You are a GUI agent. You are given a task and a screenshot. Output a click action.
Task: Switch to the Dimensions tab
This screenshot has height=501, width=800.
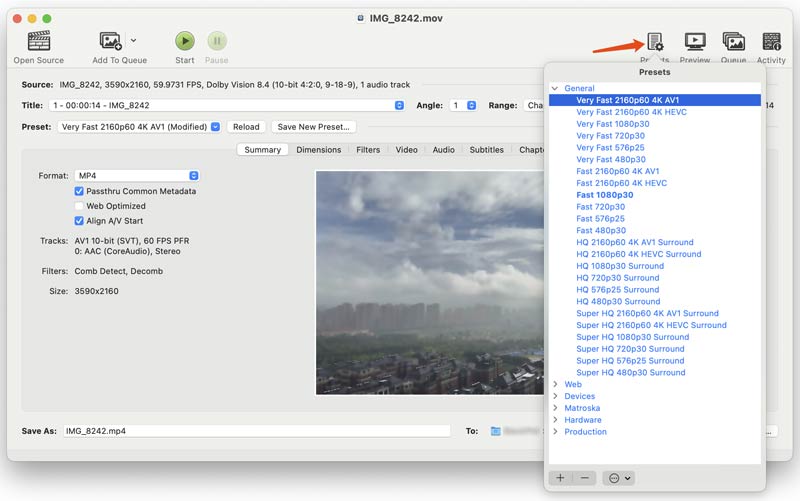pyautogui.click(x=318, y=149)
